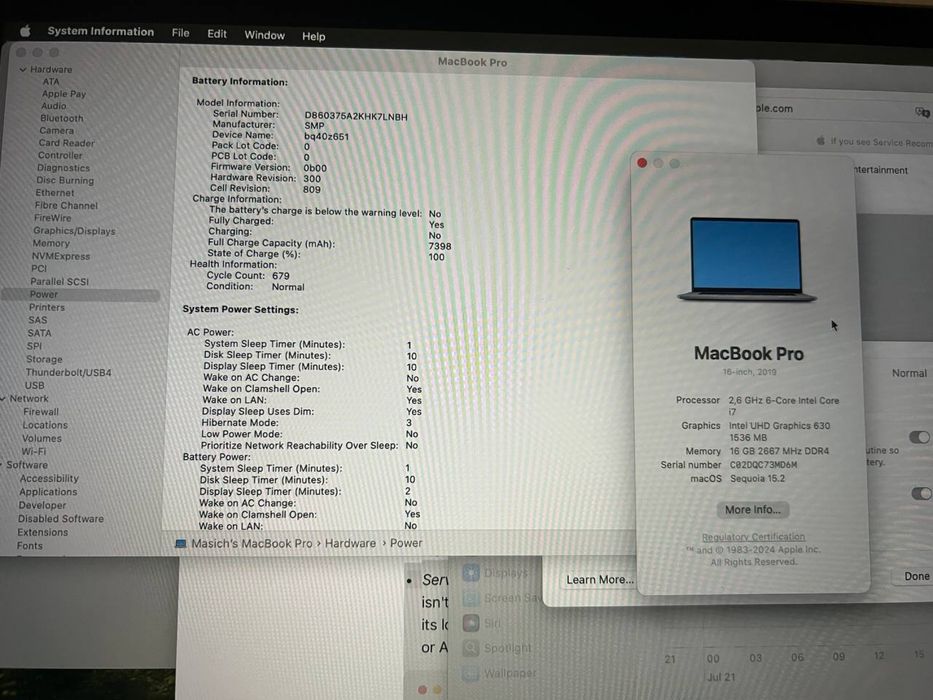
Task: Select Memory in the sidebar
Action: tap(51, 243)
